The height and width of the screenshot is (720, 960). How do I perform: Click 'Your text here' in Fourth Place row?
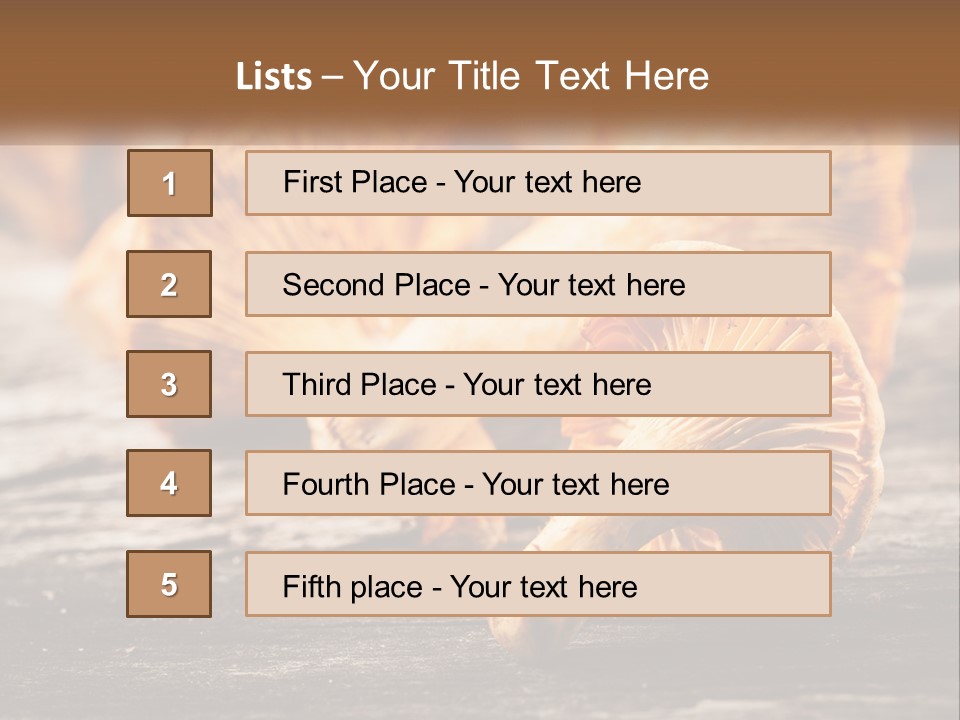click(x=575, y=485)
